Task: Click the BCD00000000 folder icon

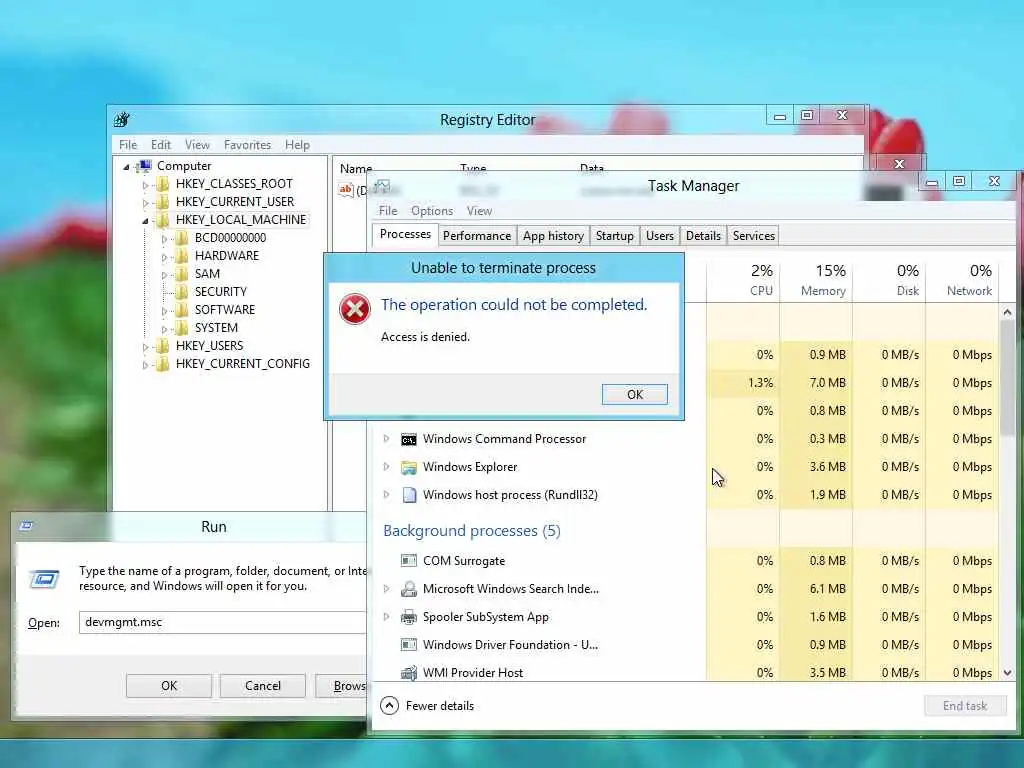Action: [182, 238]
